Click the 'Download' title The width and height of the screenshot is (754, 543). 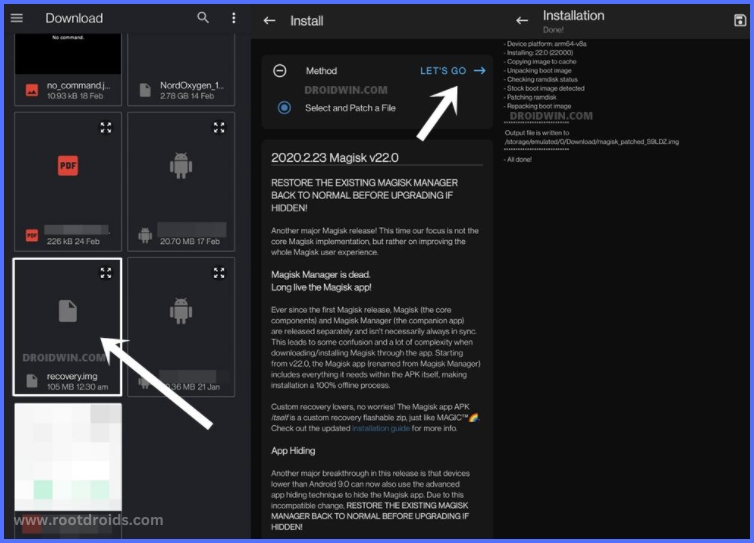74,18
